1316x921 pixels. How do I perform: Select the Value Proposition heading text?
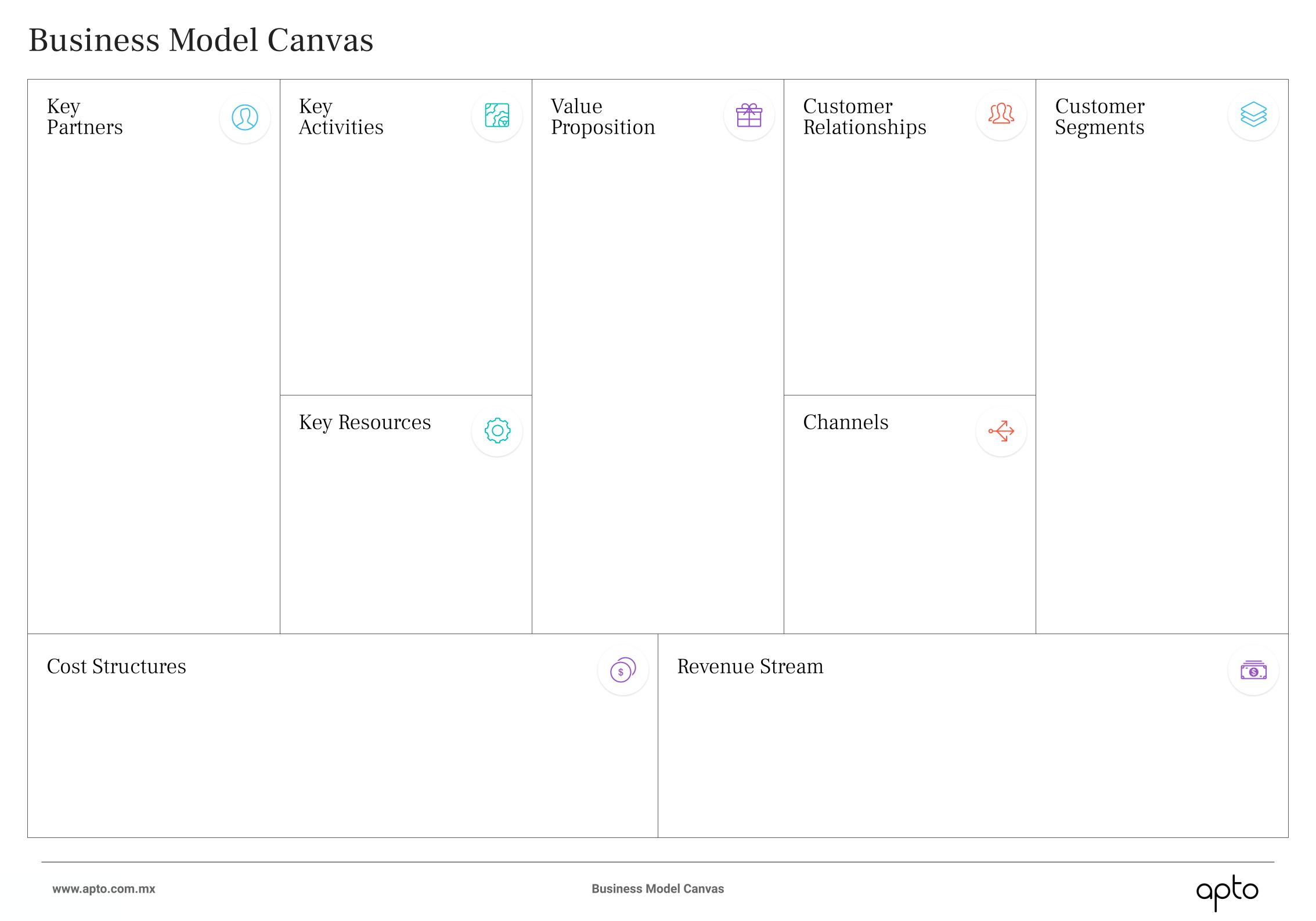click(x=603, y=117)
